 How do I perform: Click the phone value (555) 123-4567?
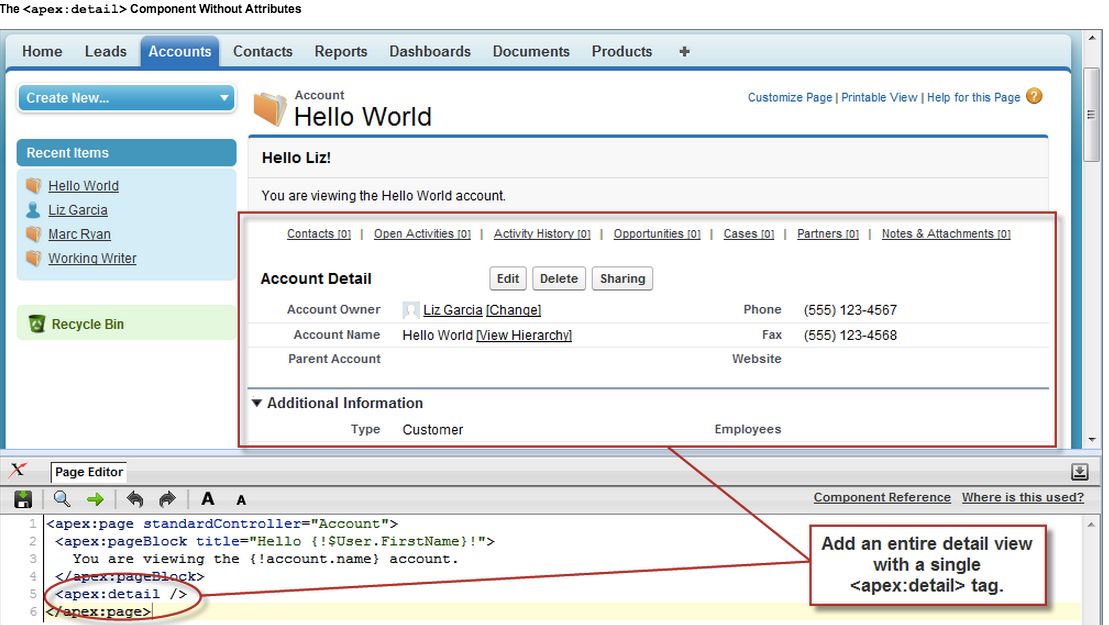[850, 310]
